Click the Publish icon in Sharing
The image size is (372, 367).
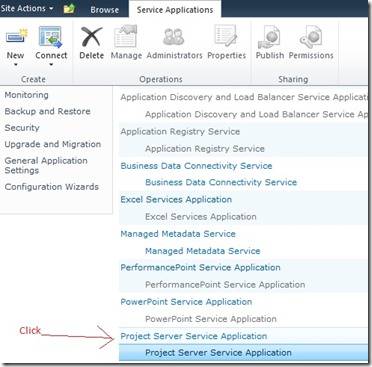coord(269,37)
